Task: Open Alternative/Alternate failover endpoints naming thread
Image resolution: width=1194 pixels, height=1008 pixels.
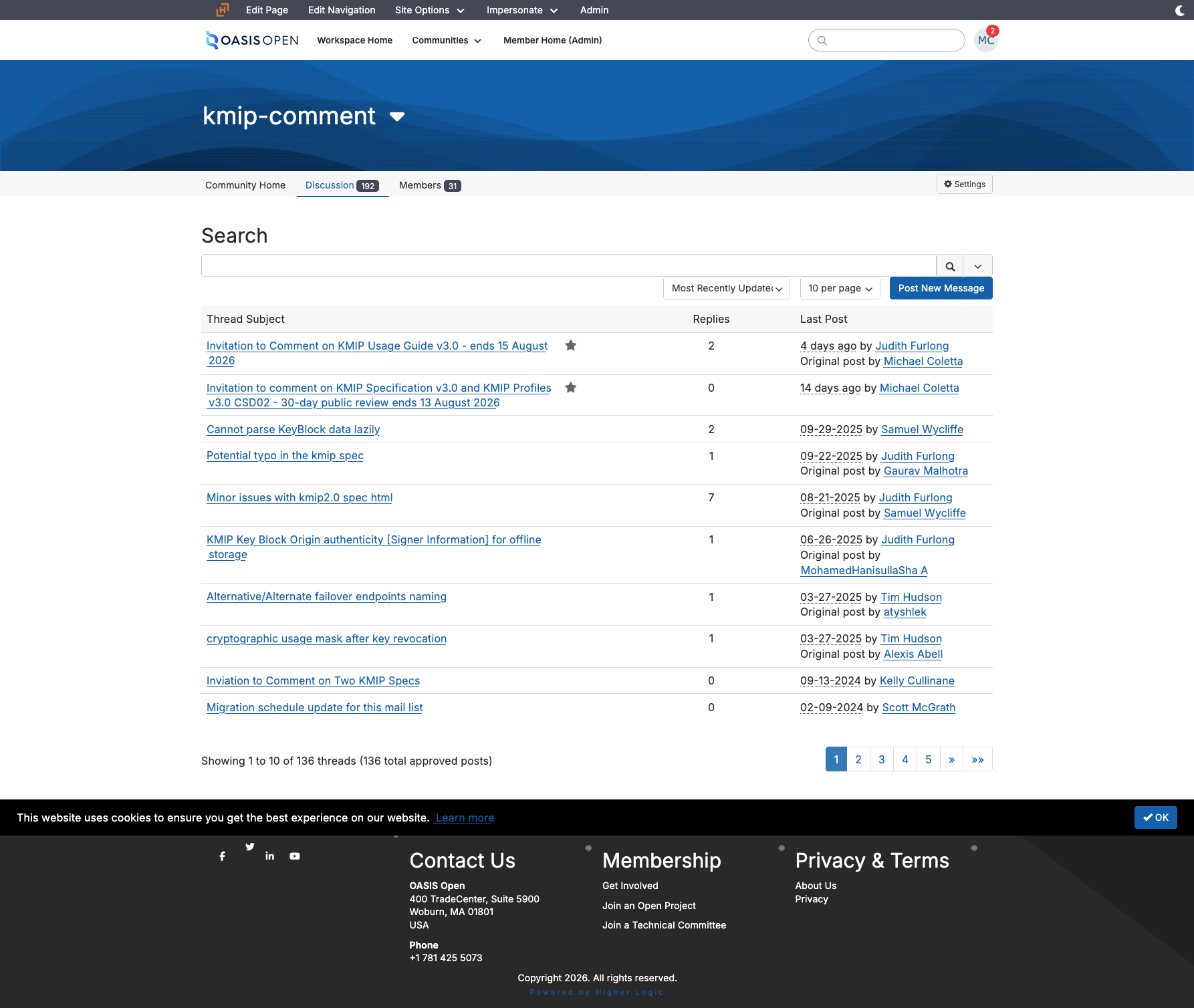Action: click(x=326, y=596)
